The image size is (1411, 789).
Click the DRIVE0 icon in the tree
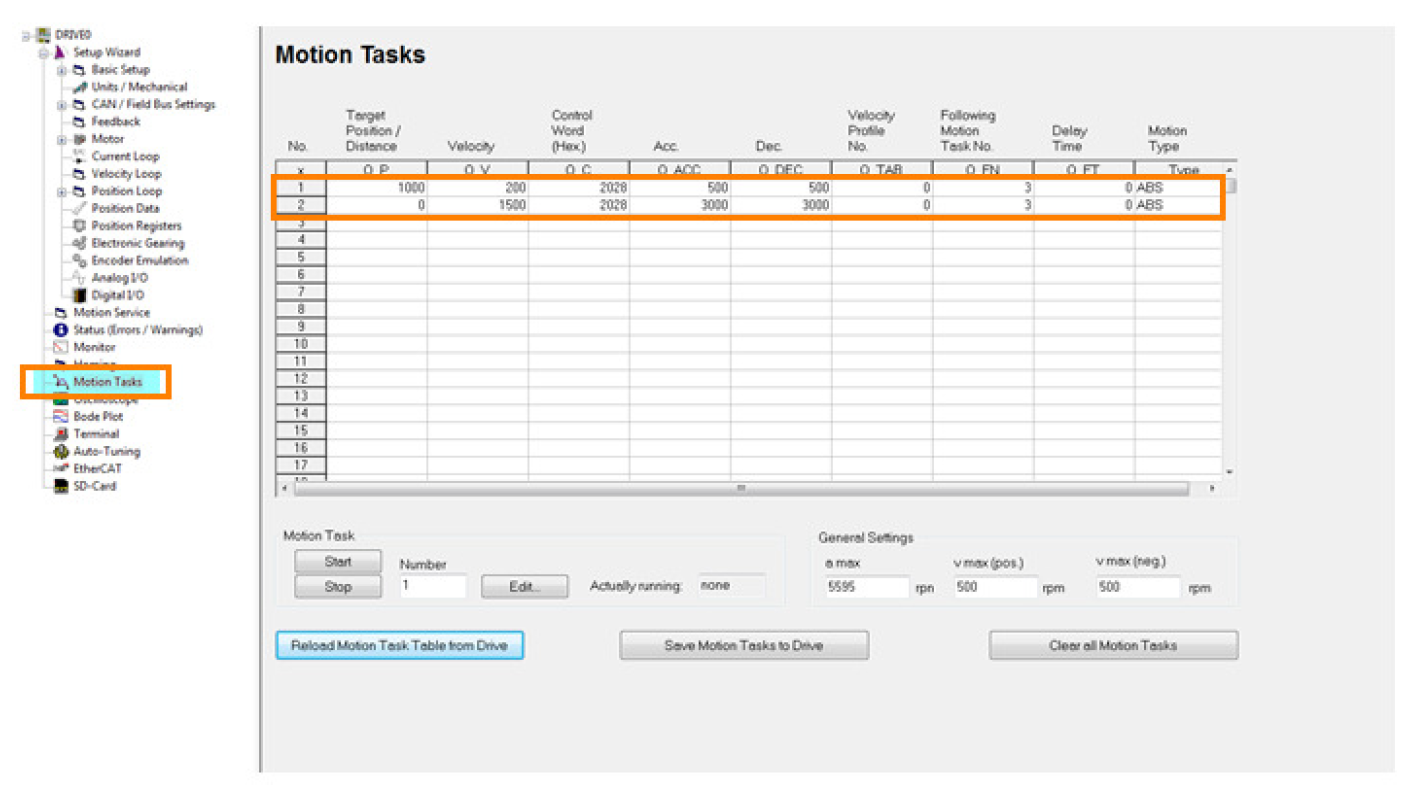click(43, 35)
